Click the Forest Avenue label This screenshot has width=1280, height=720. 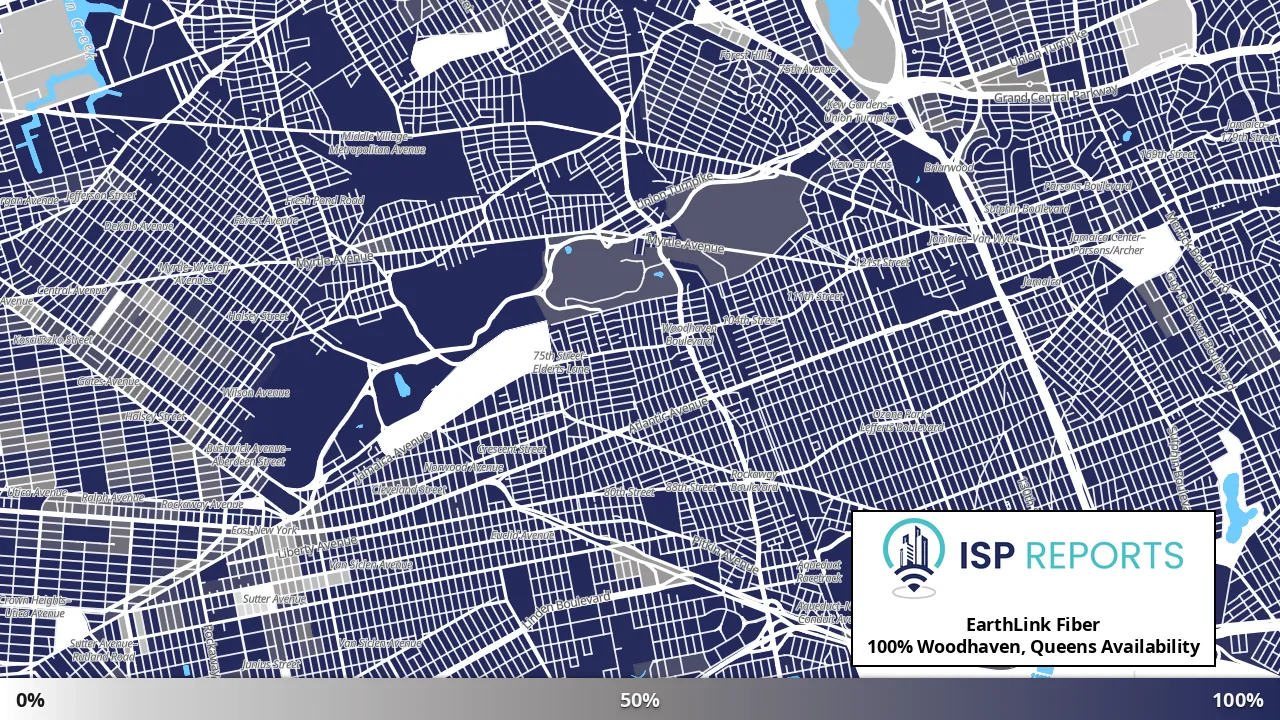coord(265,219)
